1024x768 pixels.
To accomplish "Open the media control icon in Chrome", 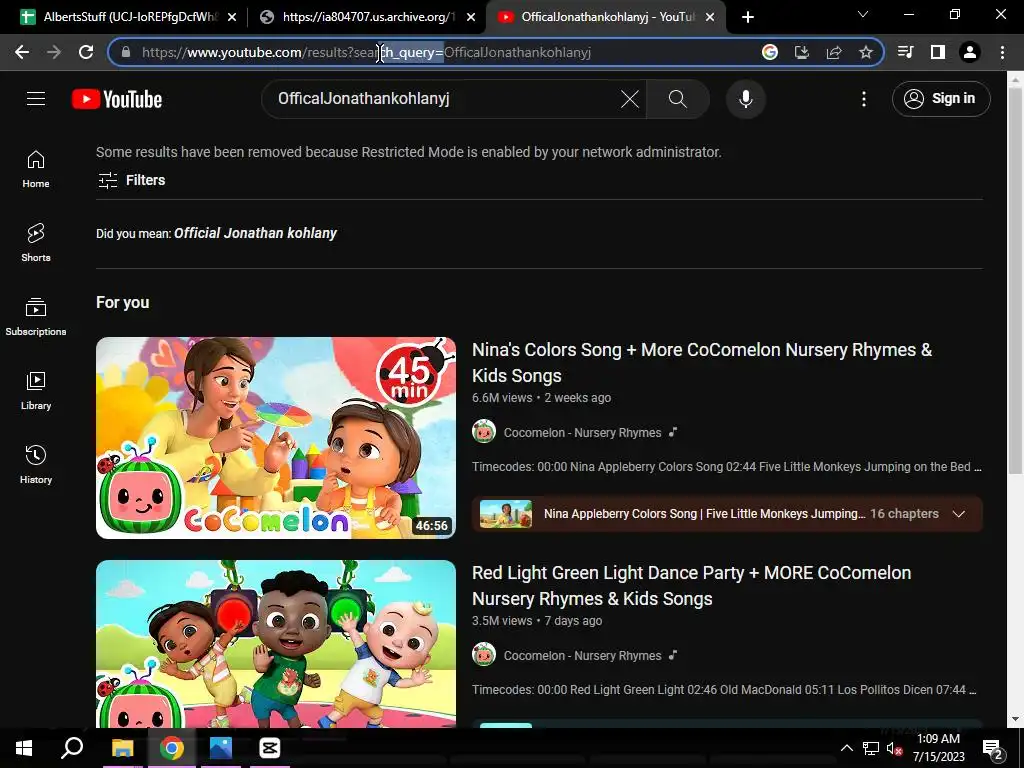I will (x=906, y=52).
